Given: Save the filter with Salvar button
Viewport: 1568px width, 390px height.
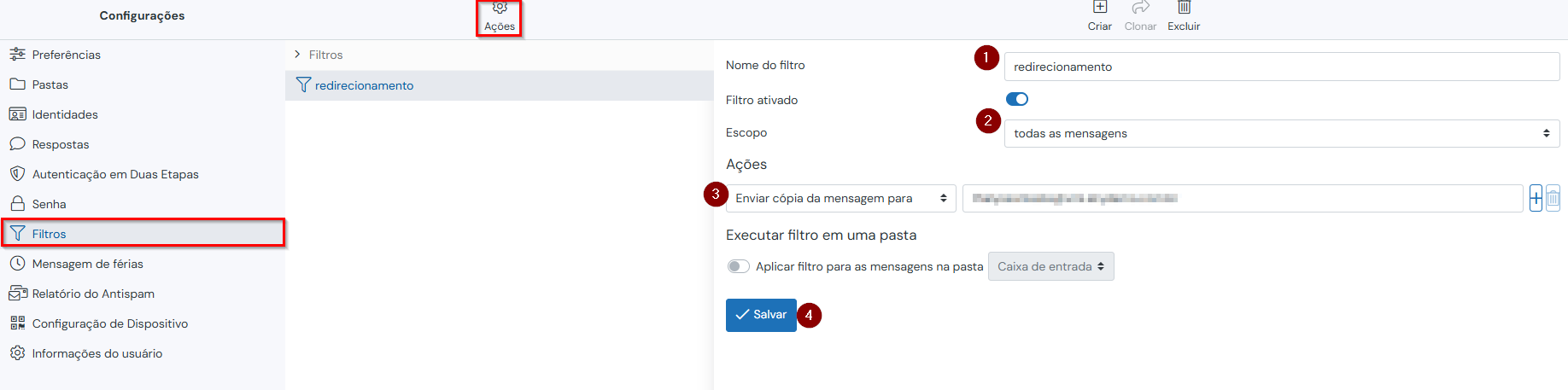Looking at the screenshot, I should coord(761,315).
